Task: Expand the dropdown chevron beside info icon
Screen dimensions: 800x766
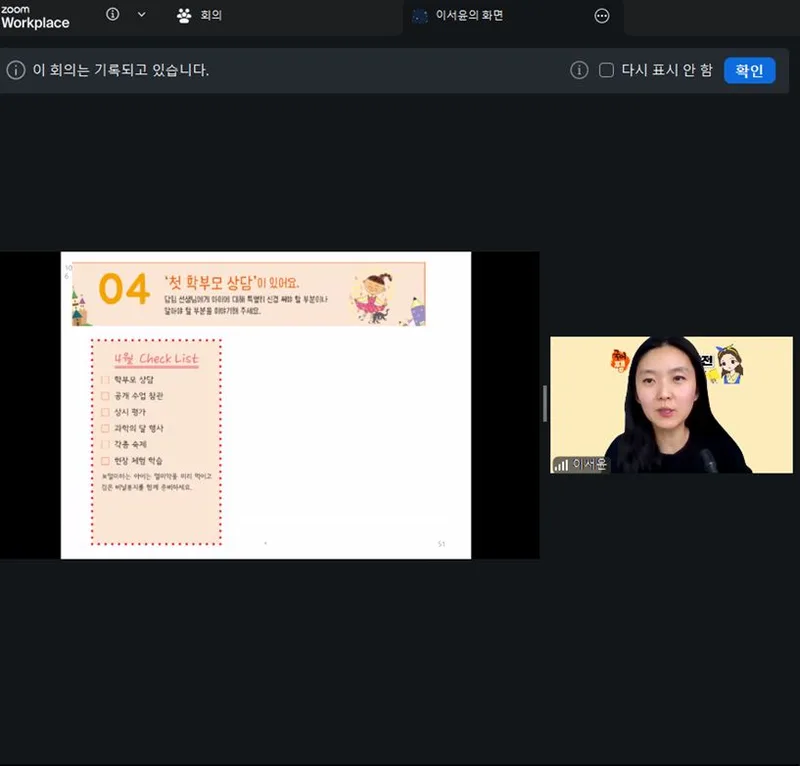Action: (x=141, y=14)
